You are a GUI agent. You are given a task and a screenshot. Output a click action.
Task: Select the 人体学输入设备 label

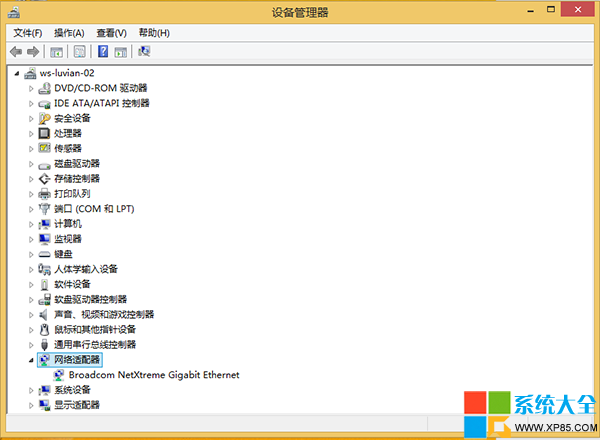click(86, 269)
